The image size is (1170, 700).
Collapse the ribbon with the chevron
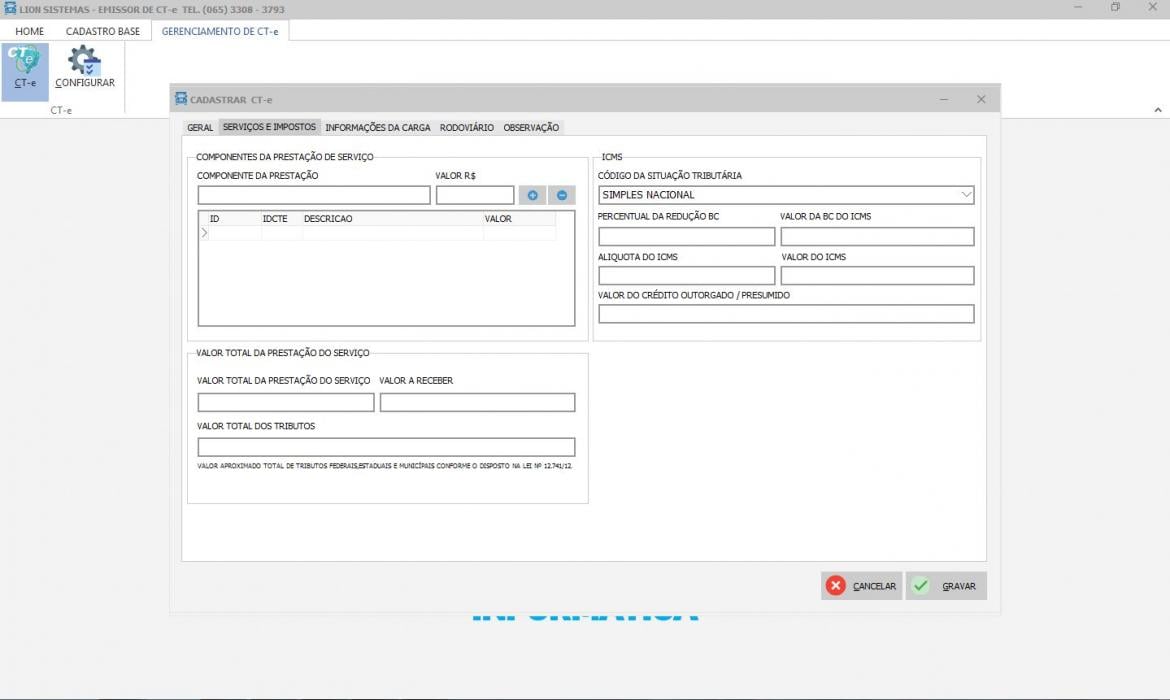[1157, 110]
